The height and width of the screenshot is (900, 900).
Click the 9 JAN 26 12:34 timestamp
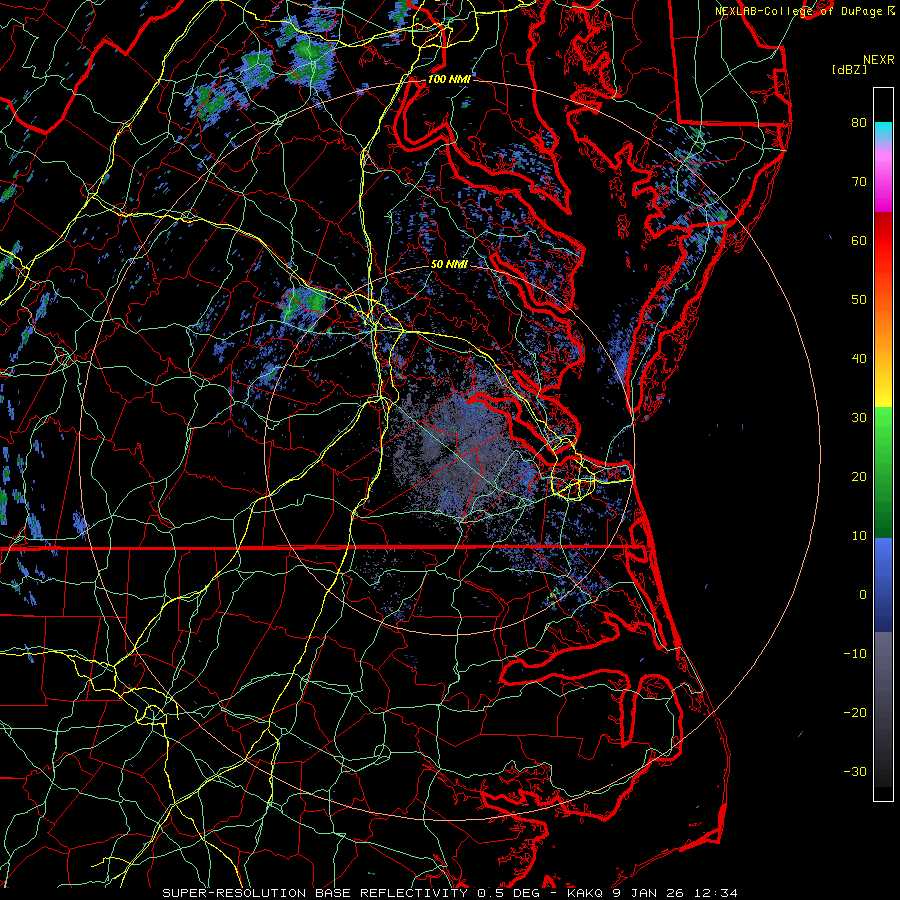click(677, 893)
